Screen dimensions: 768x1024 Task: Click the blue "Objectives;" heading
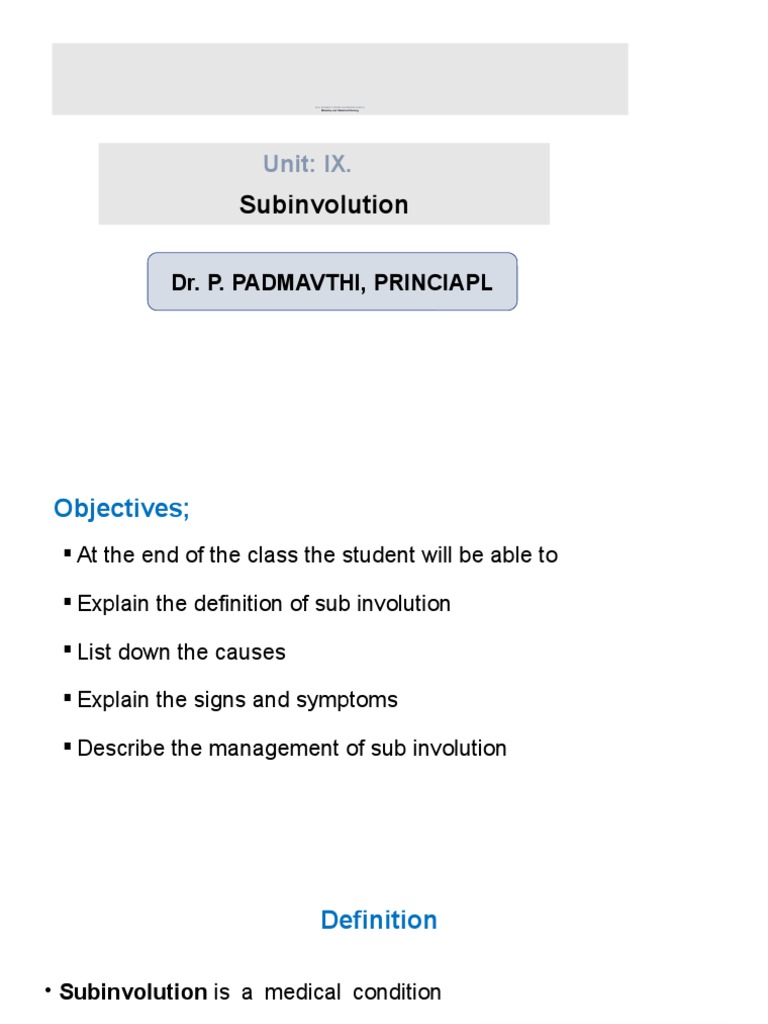(x=122, y=508)
